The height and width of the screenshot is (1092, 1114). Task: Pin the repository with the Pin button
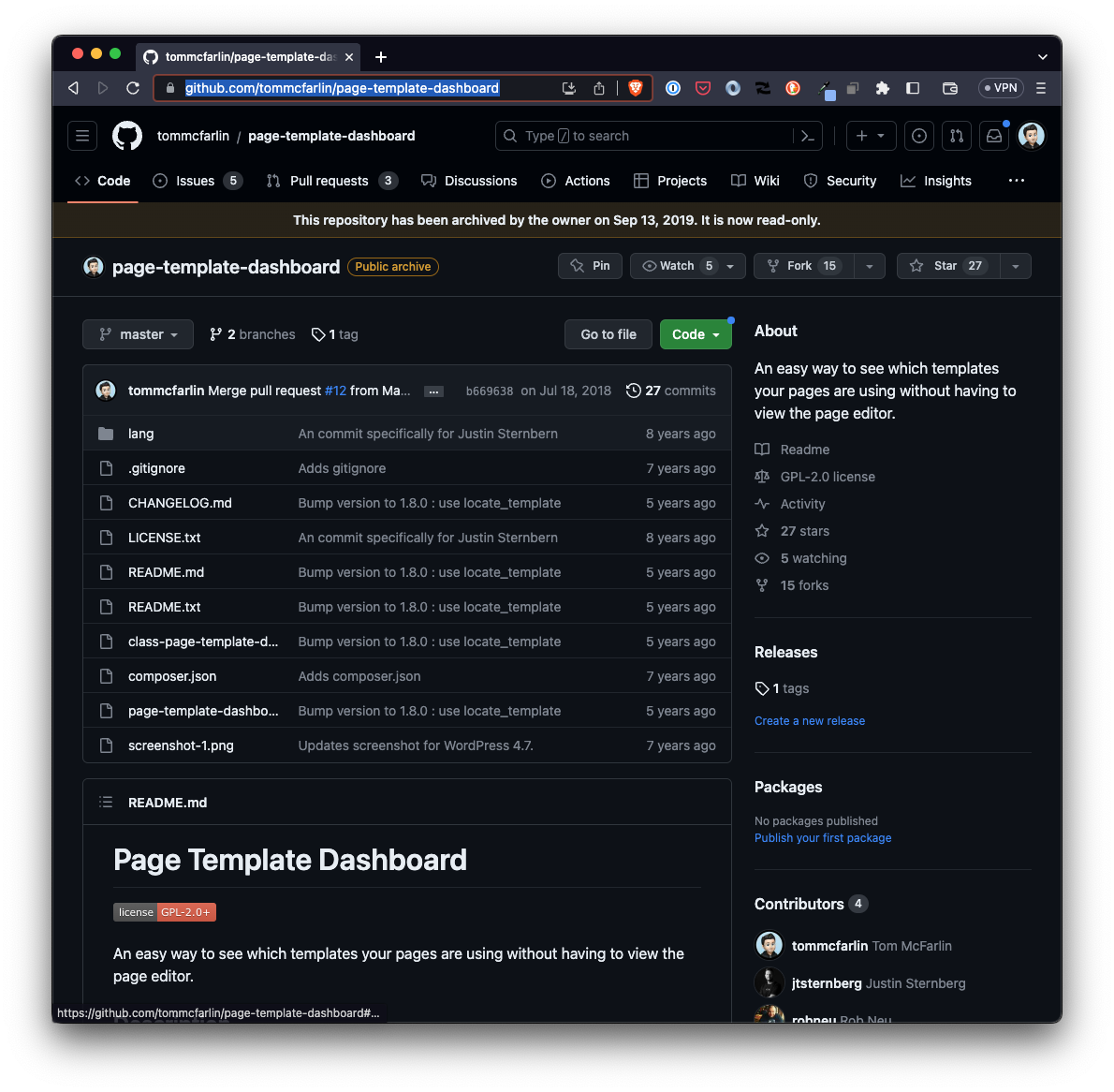(590, 266)
